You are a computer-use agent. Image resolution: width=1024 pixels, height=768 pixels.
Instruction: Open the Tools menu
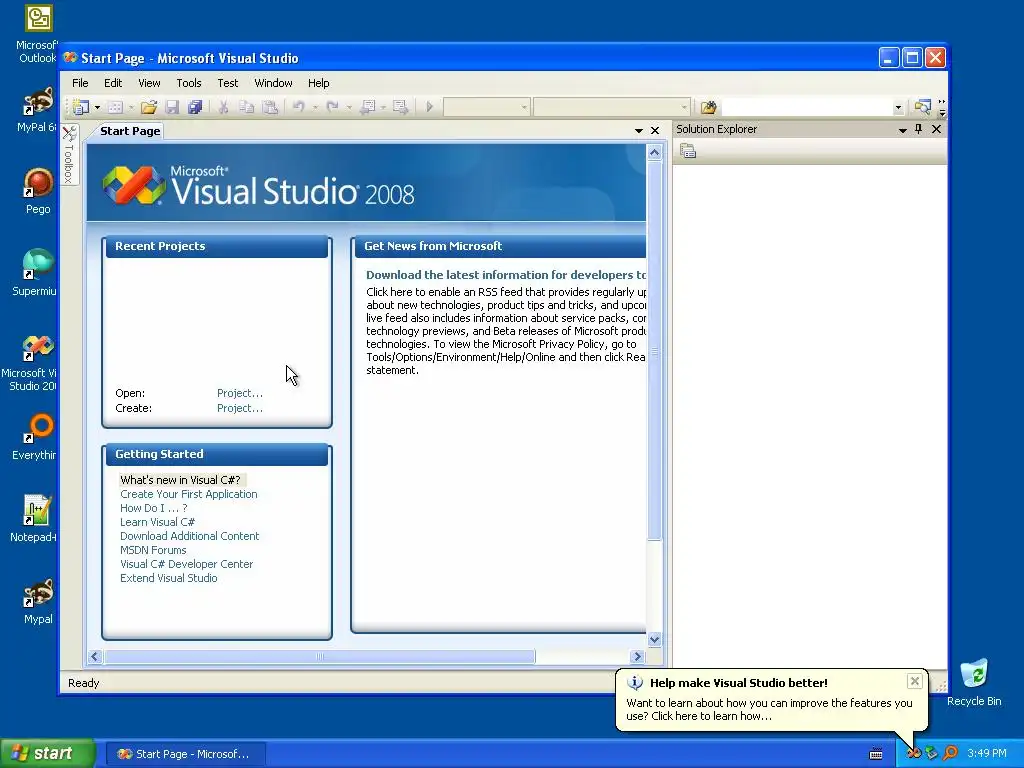tap(189, 83)
